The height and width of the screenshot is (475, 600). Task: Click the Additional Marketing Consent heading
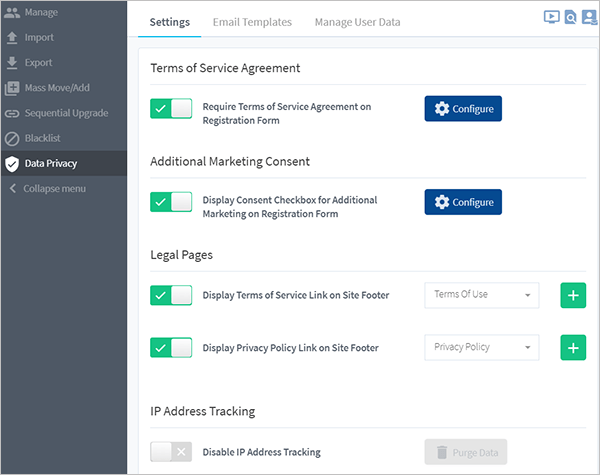pos(230,162)
